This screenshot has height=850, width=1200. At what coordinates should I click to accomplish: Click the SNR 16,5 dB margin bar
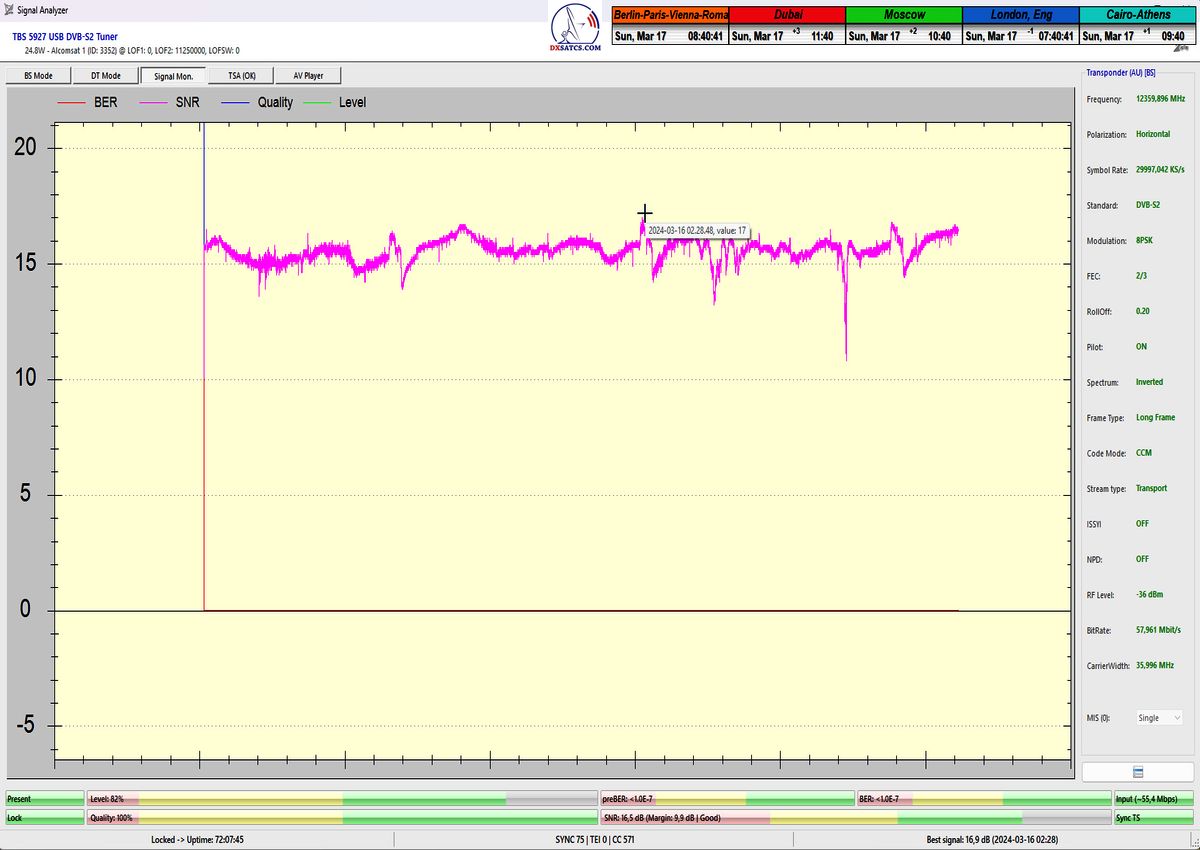pos(855,817)
